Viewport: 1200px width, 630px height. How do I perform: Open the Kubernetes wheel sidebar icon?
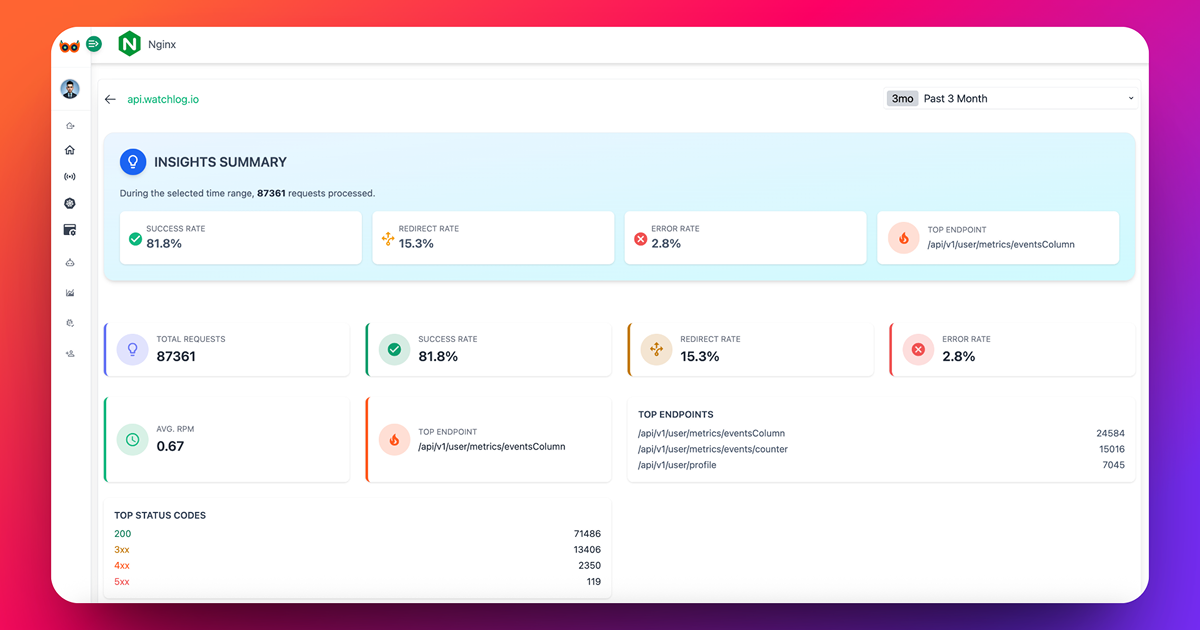[x=70, y=203]
